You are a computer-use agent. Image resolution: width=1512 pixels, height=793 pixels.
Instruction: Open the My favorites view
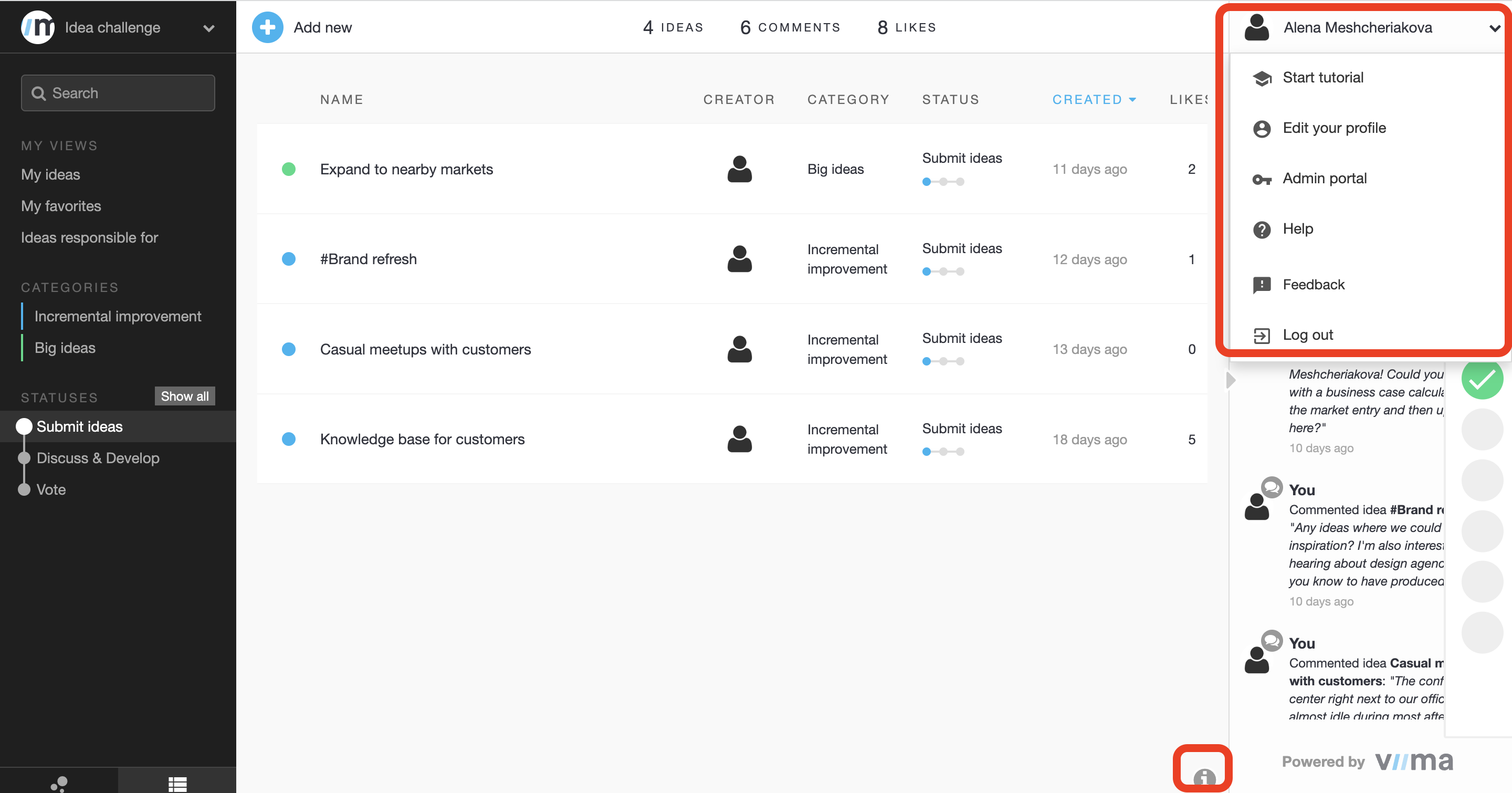(x=61, y=206)
